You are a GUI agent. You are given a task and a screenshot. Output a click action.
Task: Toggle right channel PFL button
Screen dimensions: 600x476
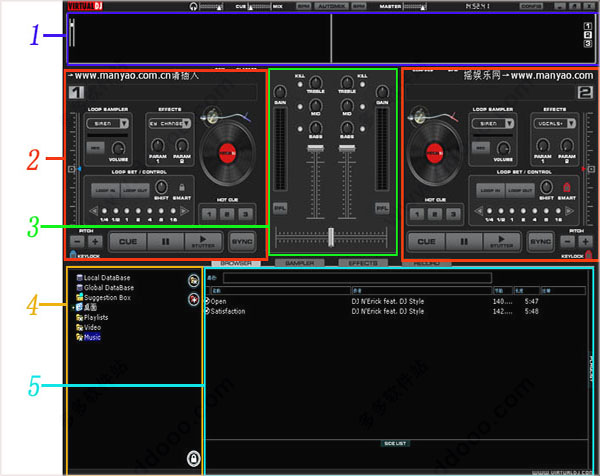(x=382, y=209)
